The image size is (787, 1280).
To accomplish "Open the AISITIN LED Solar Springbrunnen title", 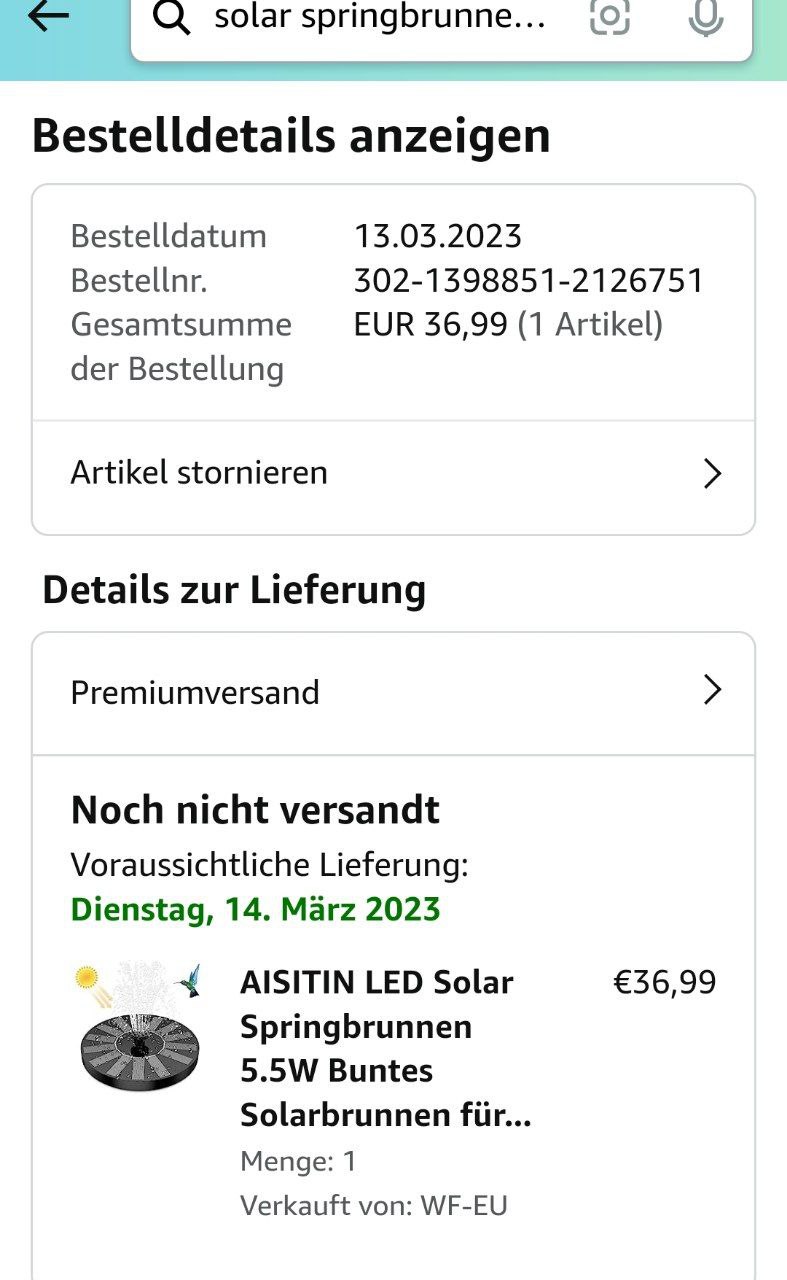I will (385, 1048).
